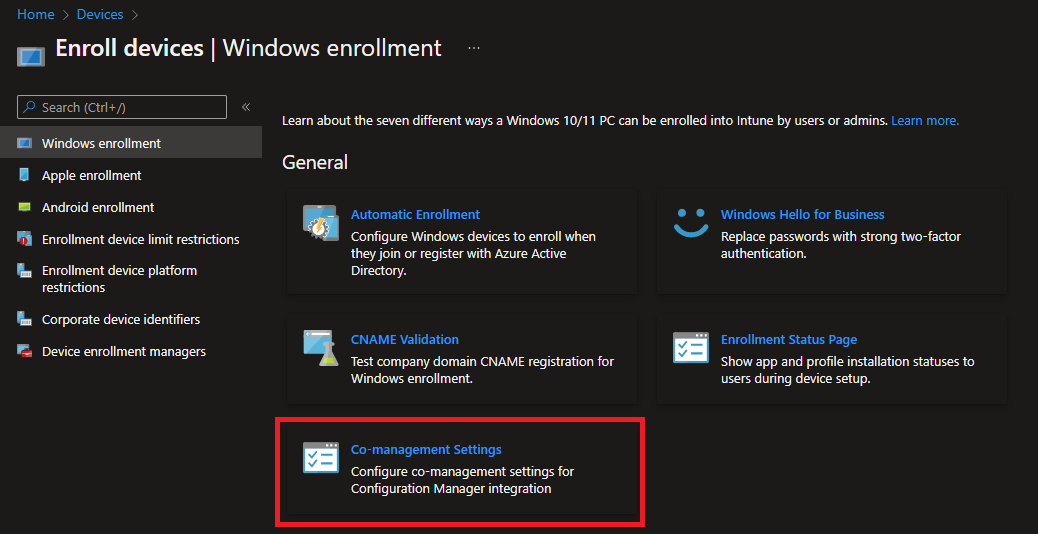The image size is (1038, 534).
Task: Click the Corporate device identifiers icon
Action: [24, 319]
